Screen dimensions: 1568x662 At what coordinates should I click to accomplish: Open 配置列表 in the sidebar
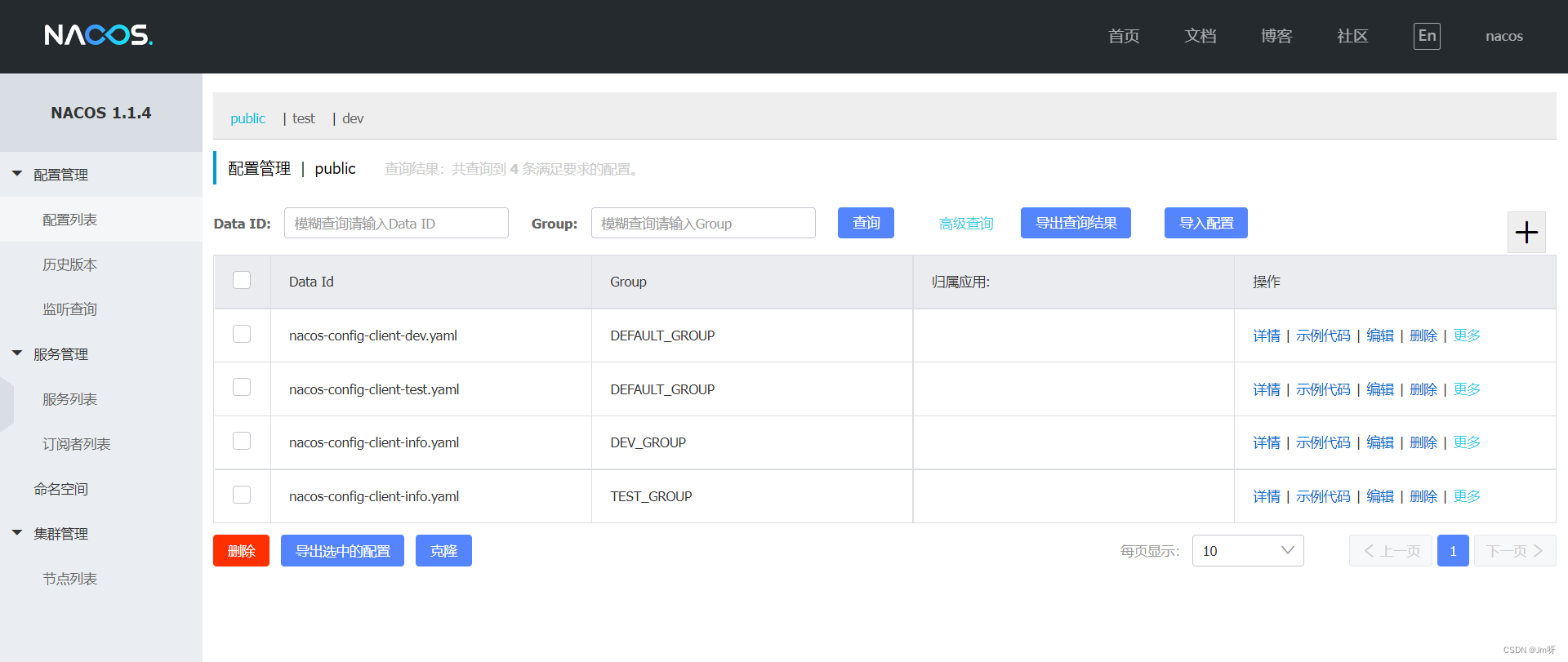pos(101,220)
